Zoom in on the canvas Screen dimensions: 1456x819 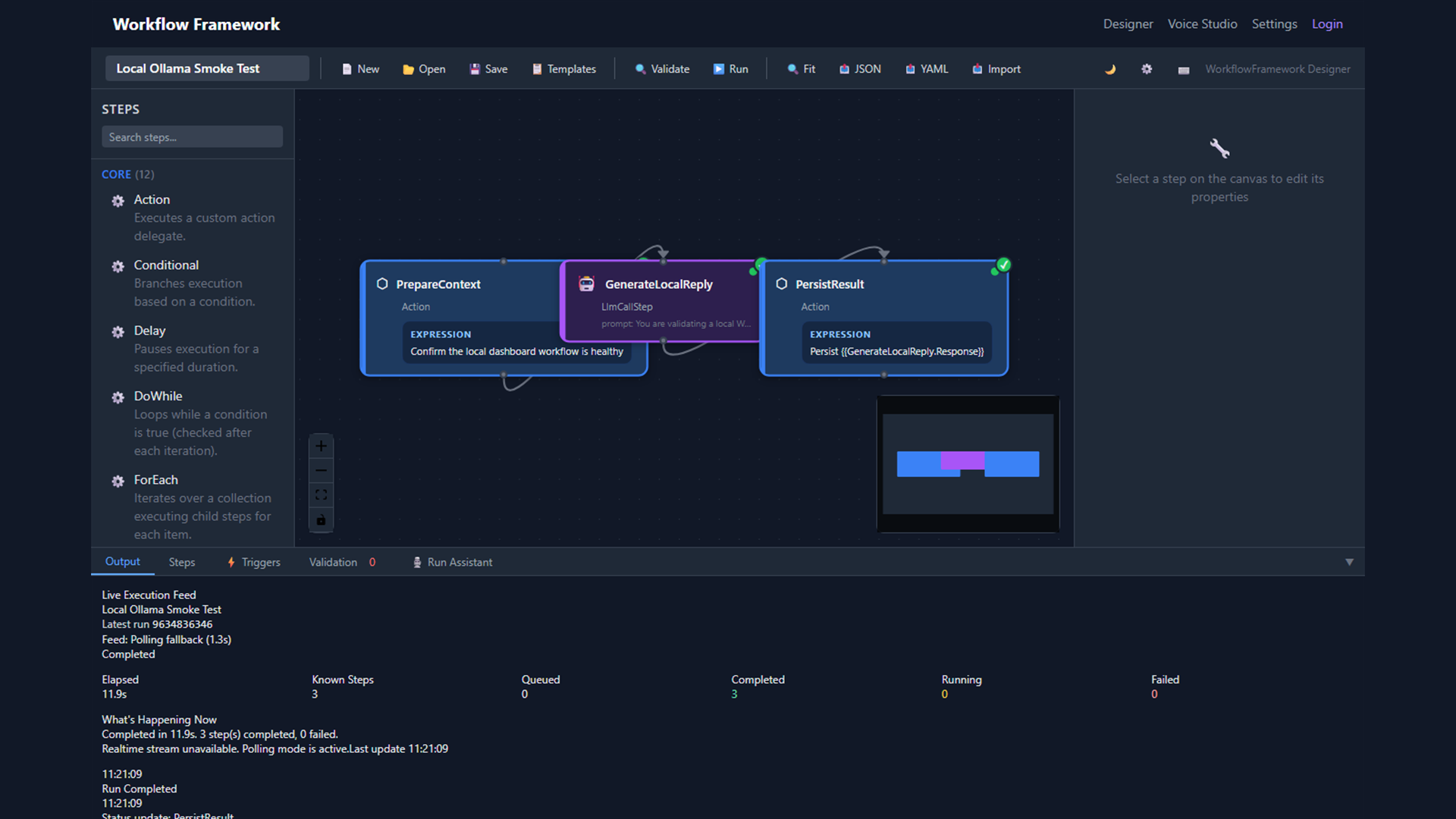[x=321, y=446]
